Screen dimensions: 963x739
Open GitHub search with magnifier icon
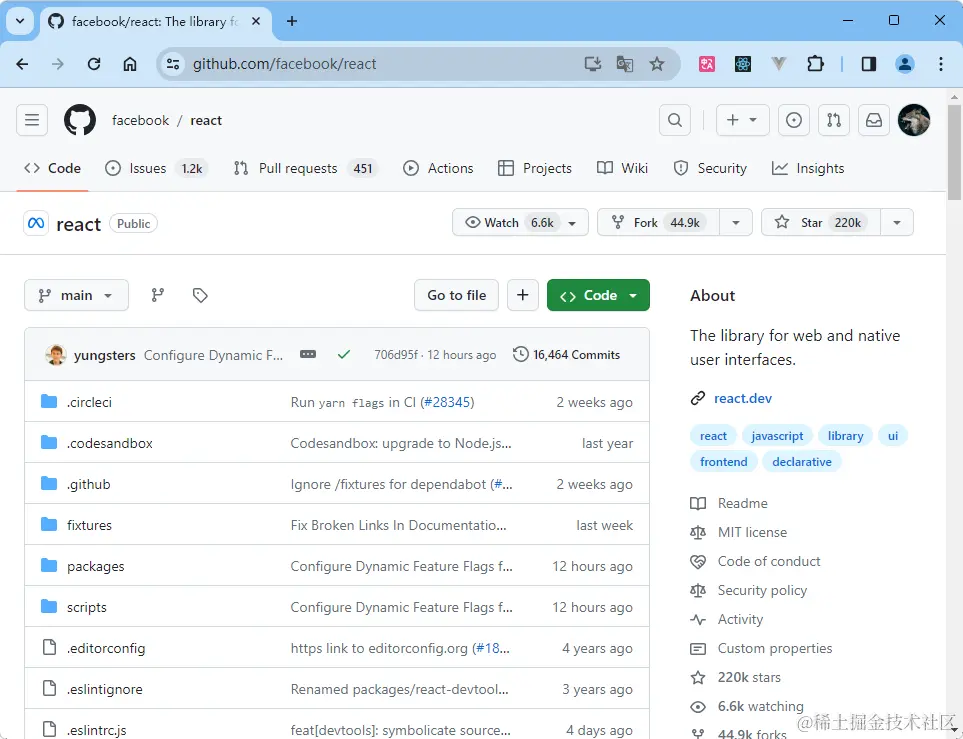tap(674, 120)
